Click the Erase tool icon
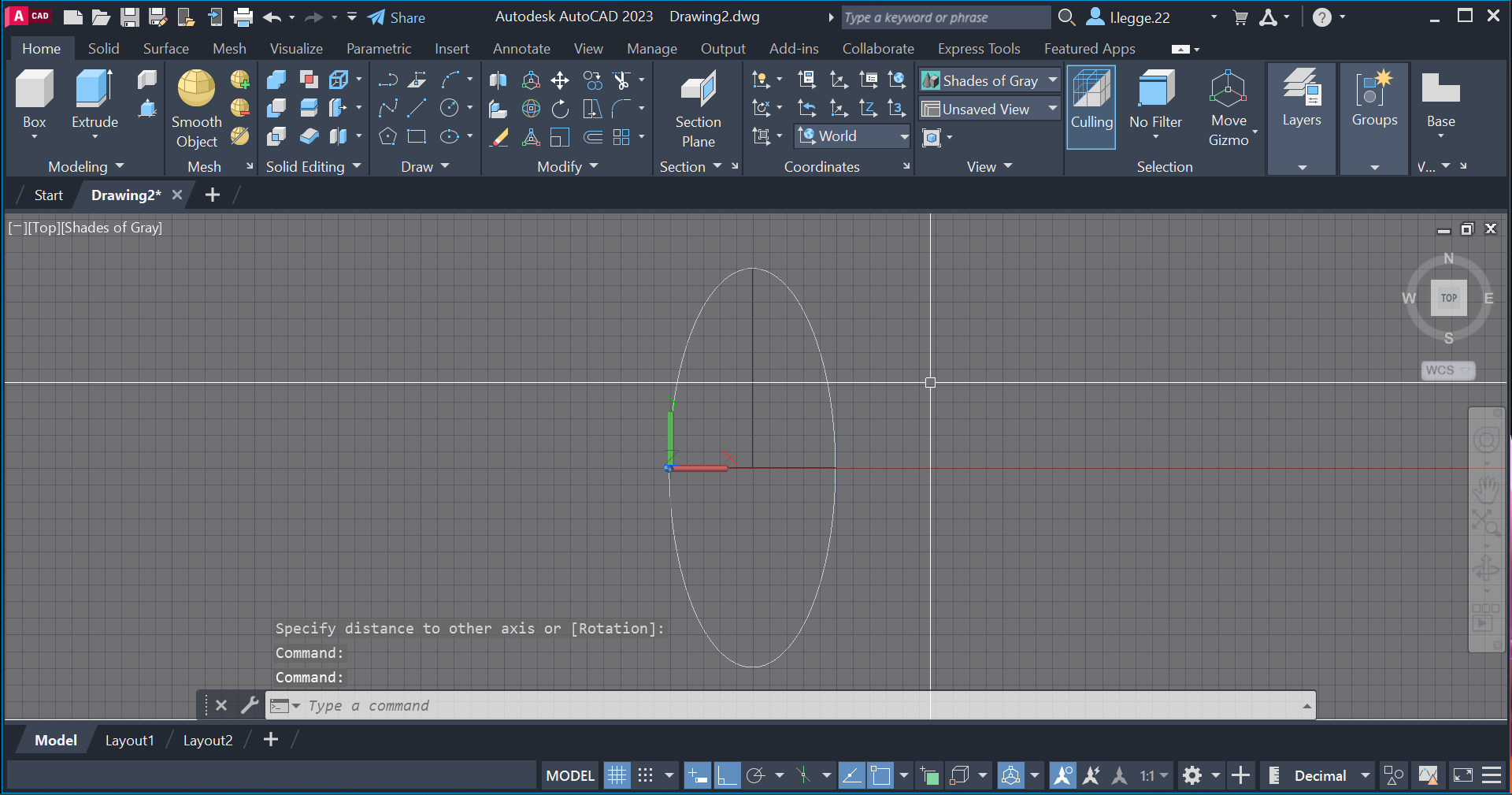 pyautogui.click(x=498, y=136)
